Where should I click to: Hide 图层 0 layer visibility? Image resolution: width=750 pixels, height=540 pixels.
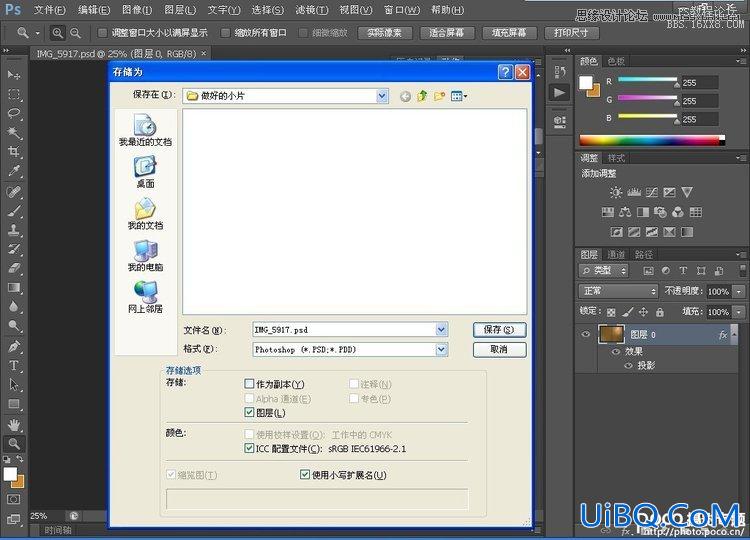[586, 334]
